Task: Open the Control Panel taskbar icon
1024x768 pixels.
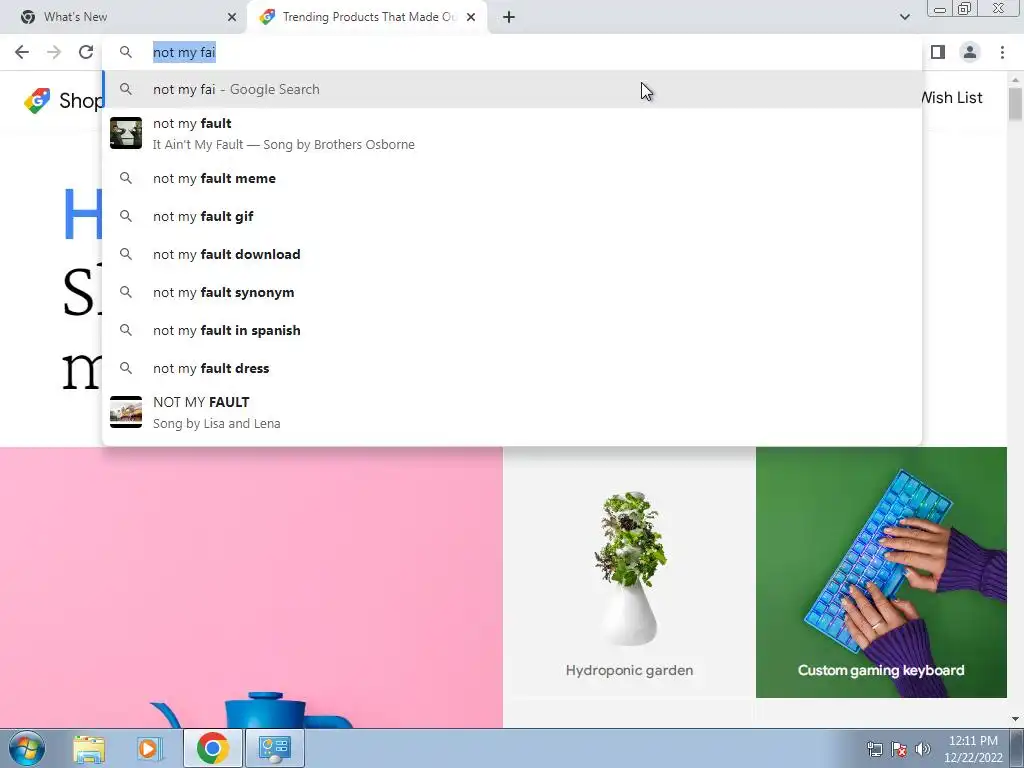Action: 274,748
